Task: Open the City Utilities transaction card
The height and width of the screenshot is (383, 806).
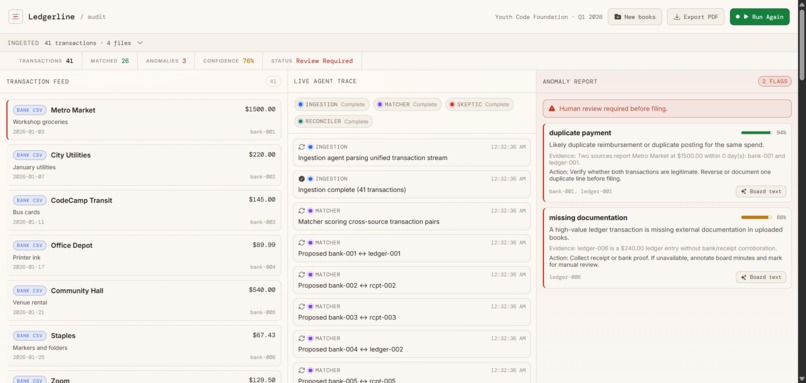Action: pos(144,165)
